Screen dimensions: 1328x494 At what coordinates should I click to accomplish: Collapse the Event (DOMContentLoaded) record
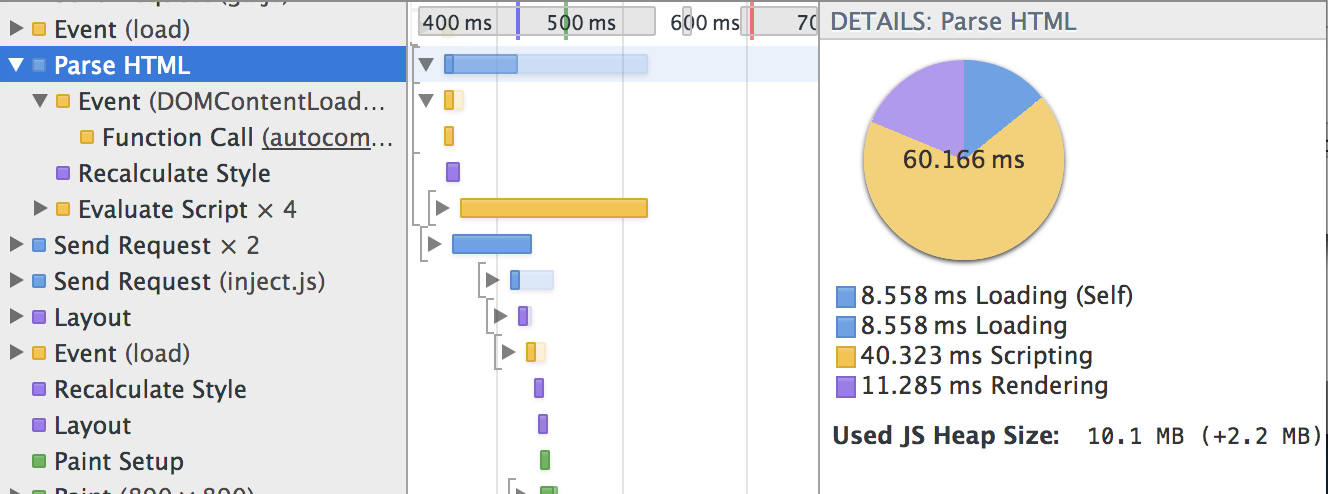pos(40,101)
